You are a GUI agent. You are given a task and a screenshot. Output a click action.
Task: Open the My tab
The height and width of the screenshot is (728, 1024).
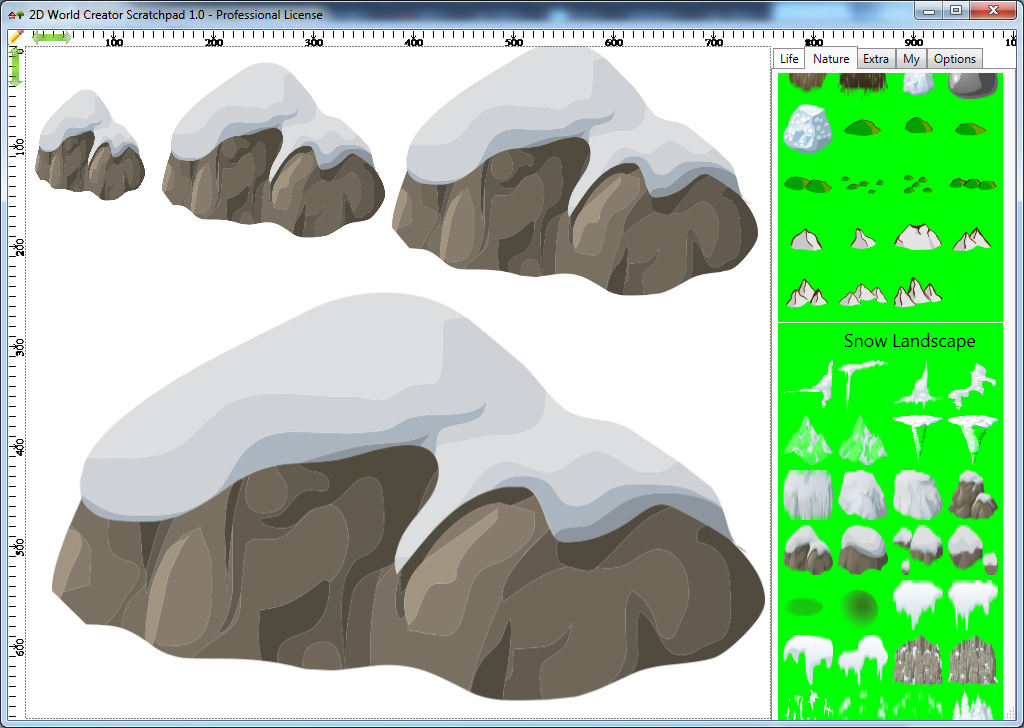coord(911,59)
